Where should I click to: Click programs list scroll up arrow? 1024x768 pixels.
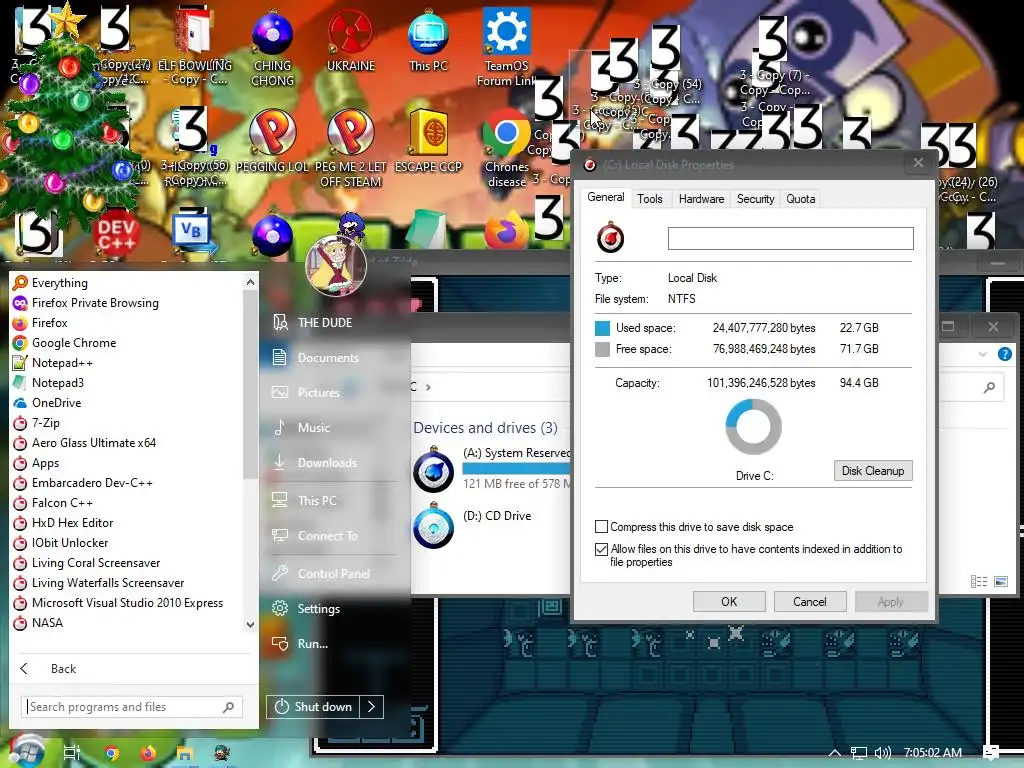click(250, 282)
